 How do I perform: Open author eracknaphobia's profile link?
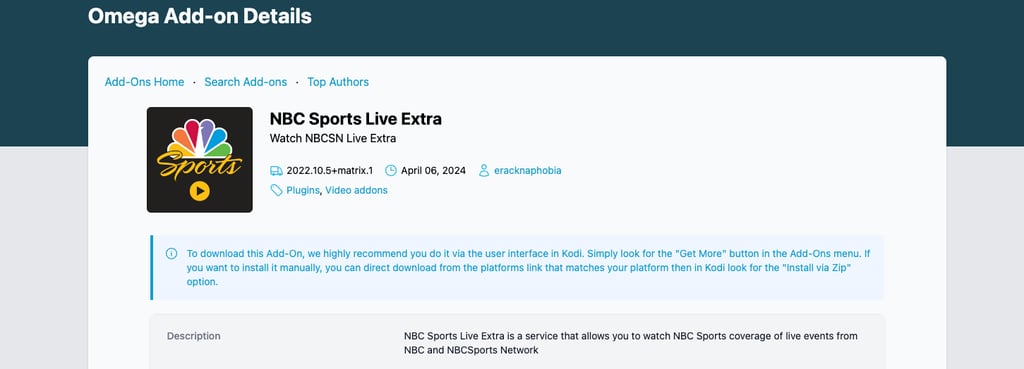528,170
